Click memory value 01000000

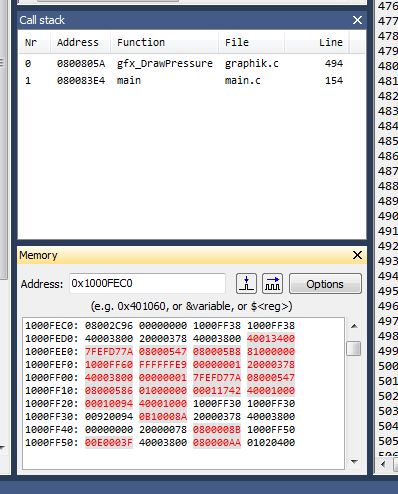163,390
